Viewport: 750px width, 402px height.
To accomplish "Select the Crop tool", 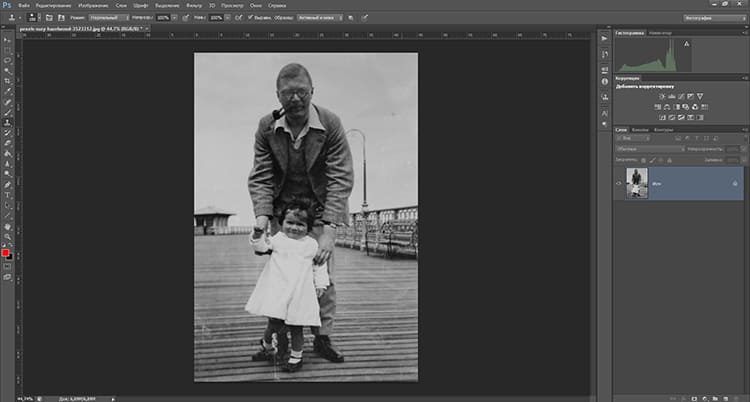I will pyautogui.click(x=7, y=81).
